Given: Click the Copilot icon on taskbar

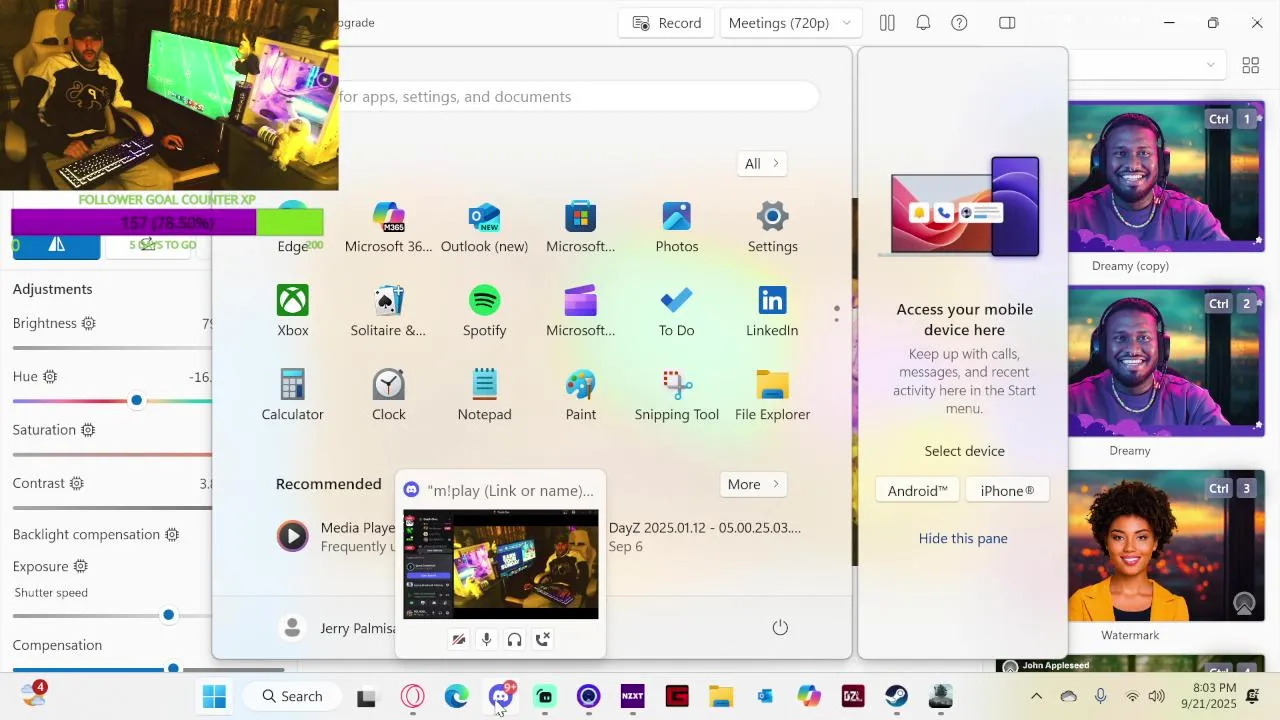Looking at the screenshot, I should tap(809, 696).
